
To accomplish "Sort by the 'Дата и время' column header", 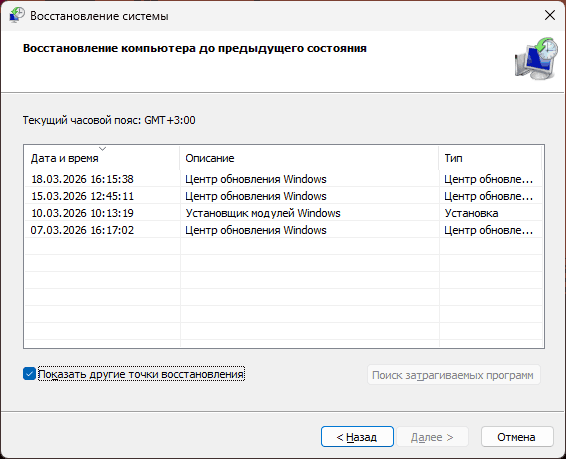I will 102,158.
